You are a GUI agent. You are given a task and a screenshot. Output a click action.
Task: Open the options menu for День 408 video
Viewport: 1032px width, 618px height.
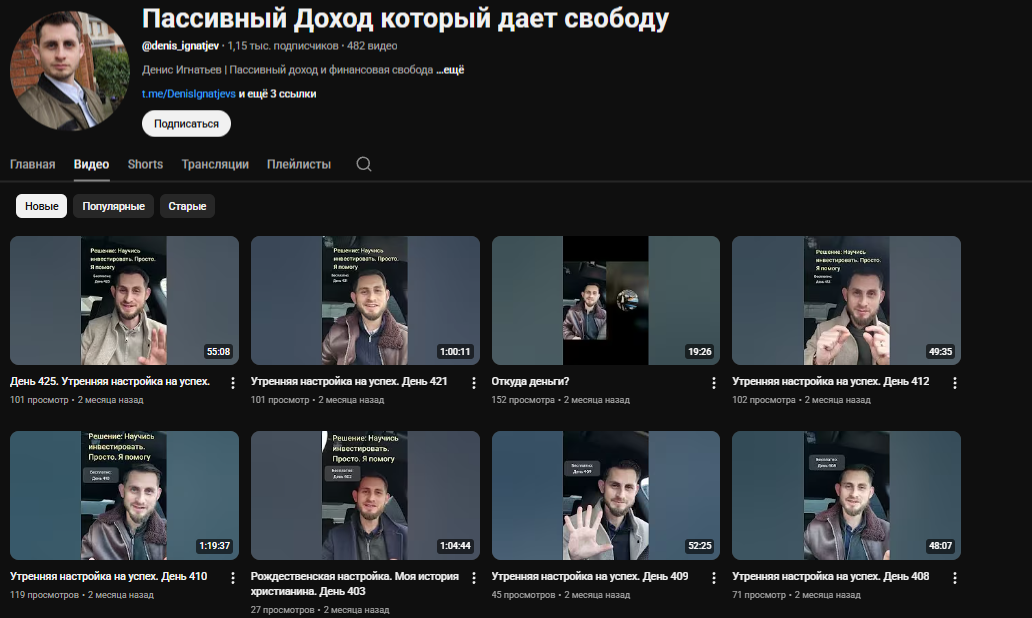954,578
